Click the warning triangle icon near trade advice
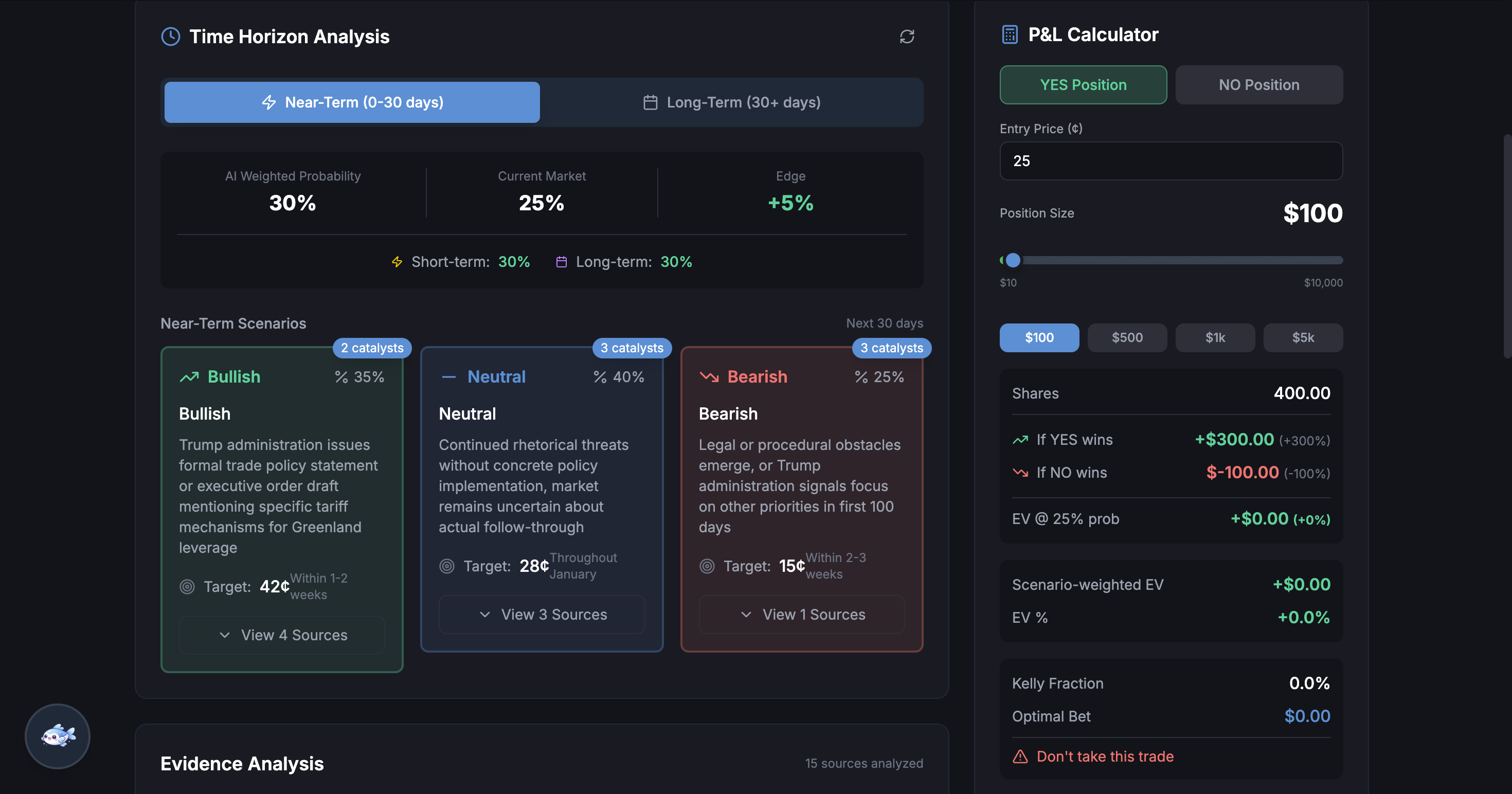Viewport: 1512px width, 794px height. (x=1020, y=756)
